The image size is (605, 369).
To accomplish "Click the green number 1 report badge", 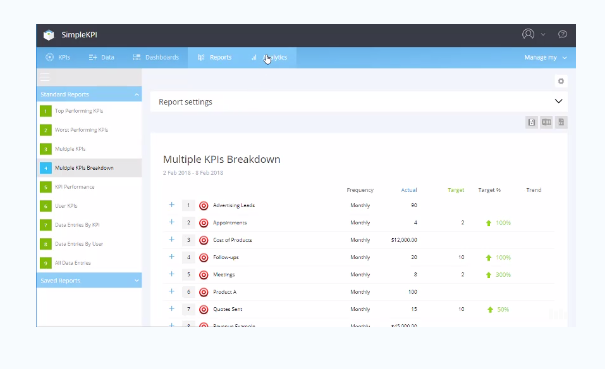I will (46, 111).
